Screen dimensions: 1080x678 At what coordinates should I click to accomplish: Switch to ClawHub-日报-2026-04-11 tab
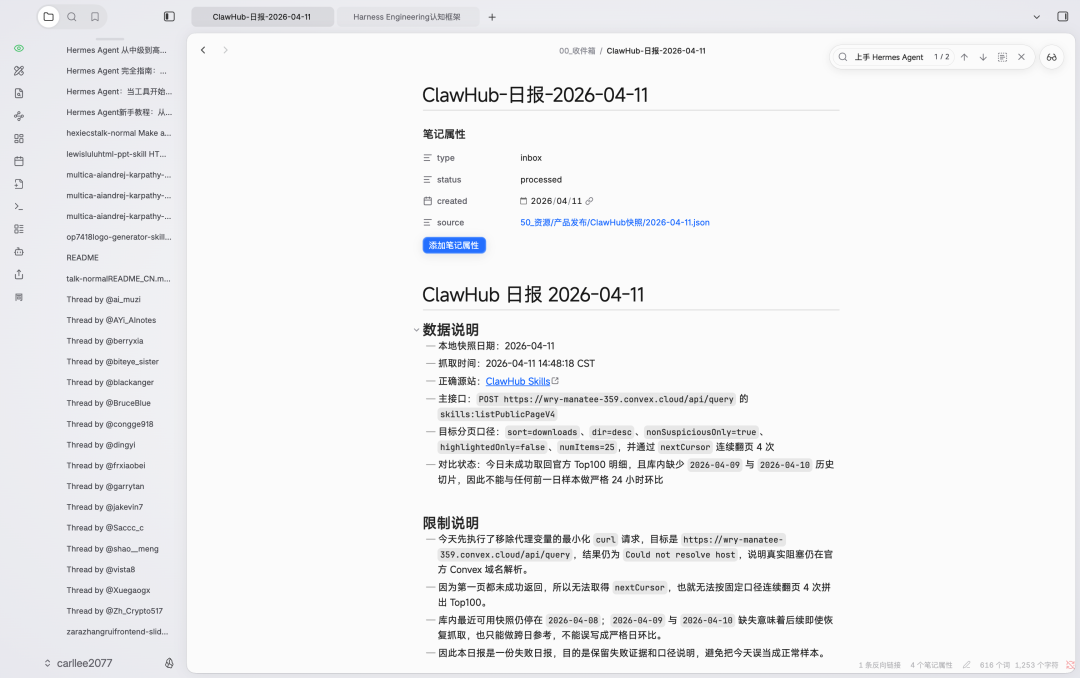click(x=262, y=17)
